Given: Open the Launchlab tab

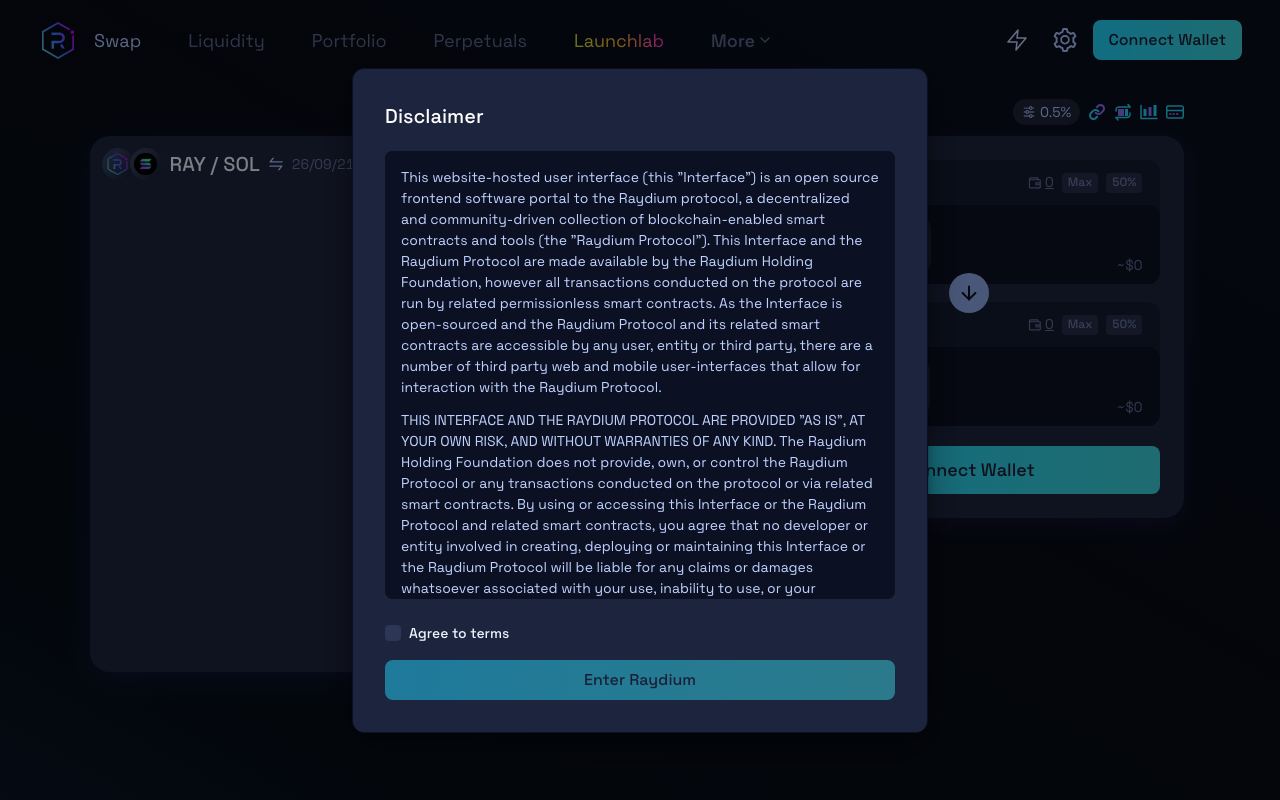Looking at the screenshot, I should click(619, 41).
